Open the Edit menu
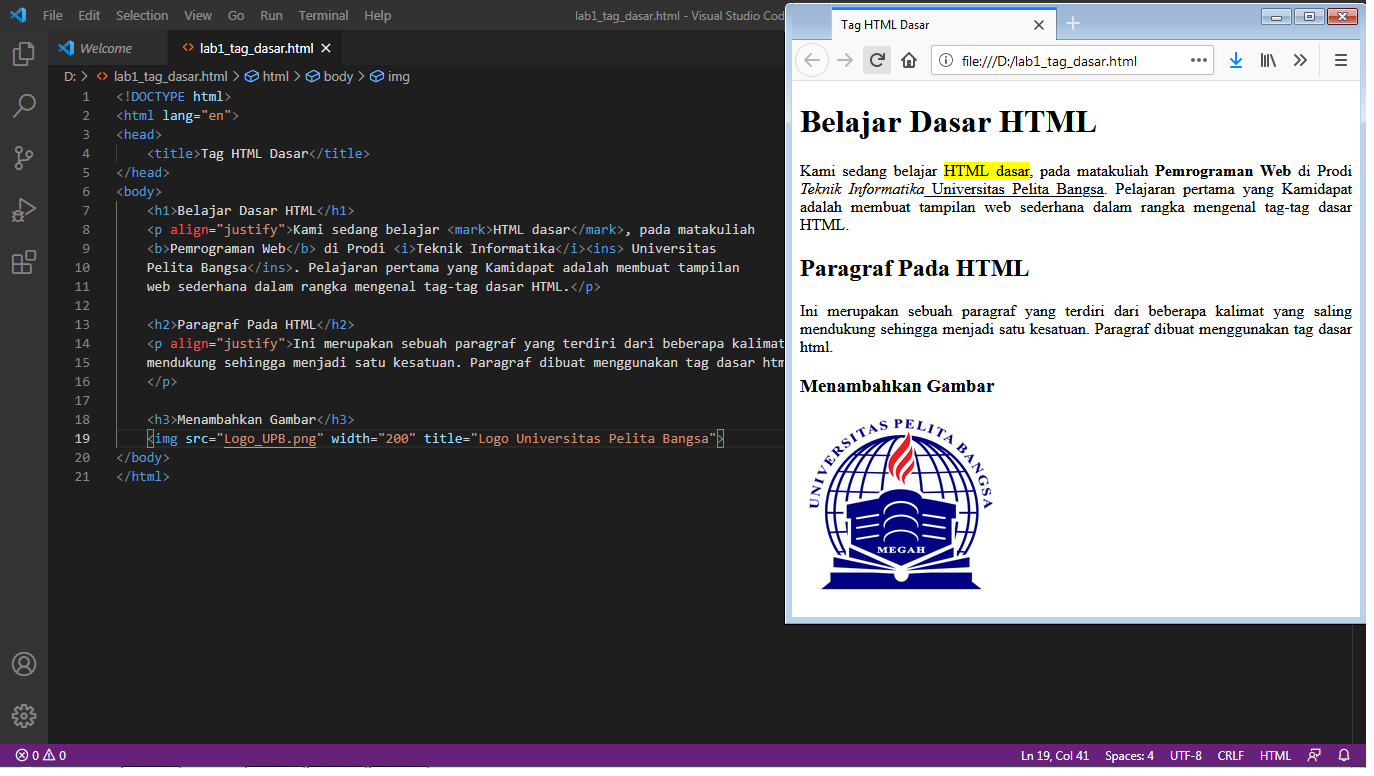This screenshot has width=1374, height=776. tap(89, 15)
